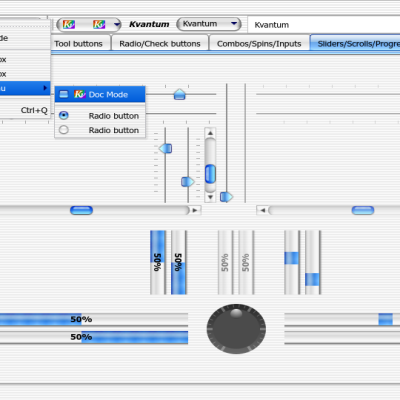
Task: Click the leftmost Kvantum logo toolbar icon
Action: point(69,24)
